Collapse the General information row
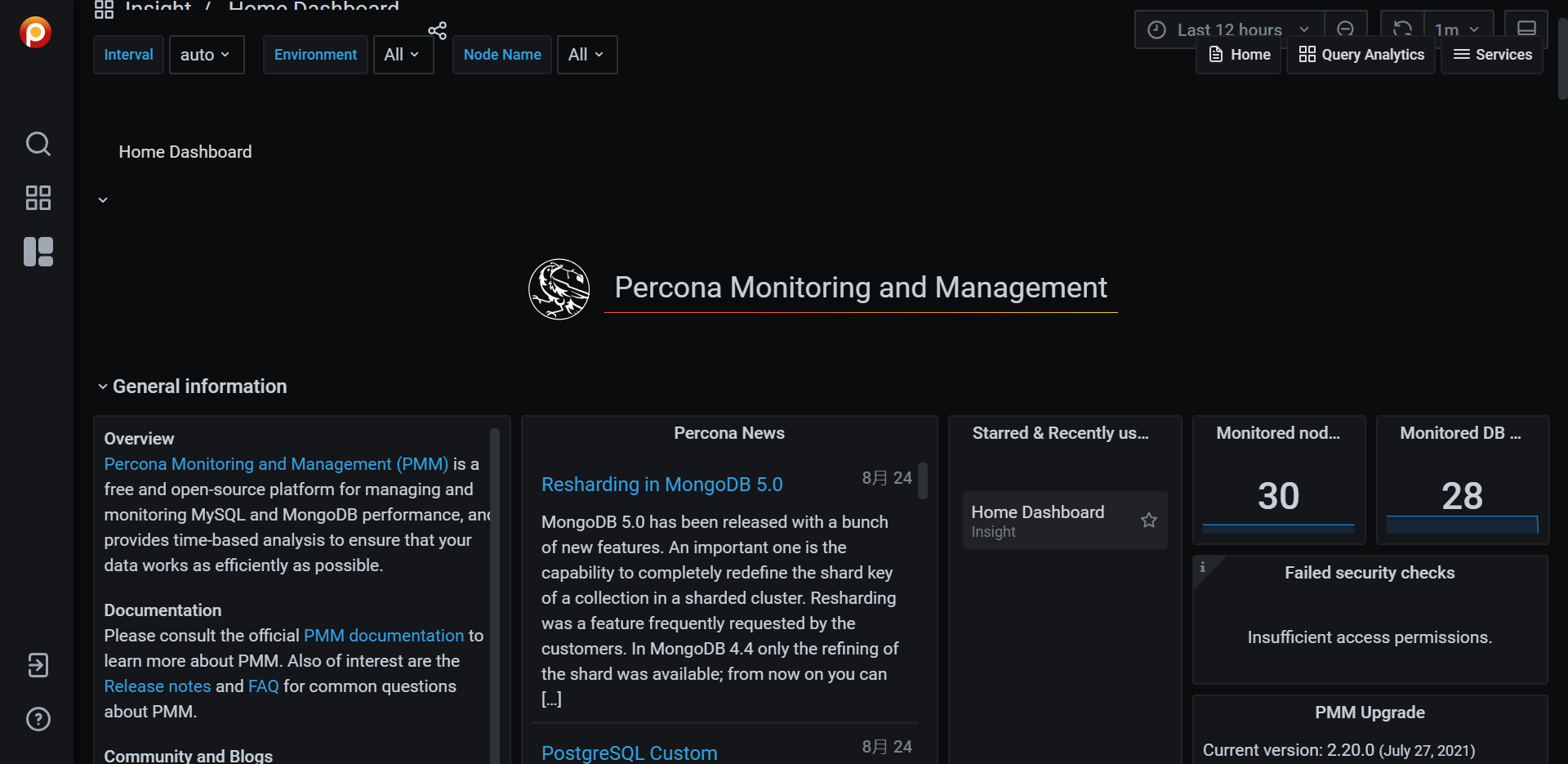The height and width of the screenshot is (764, 1568). 193,386
